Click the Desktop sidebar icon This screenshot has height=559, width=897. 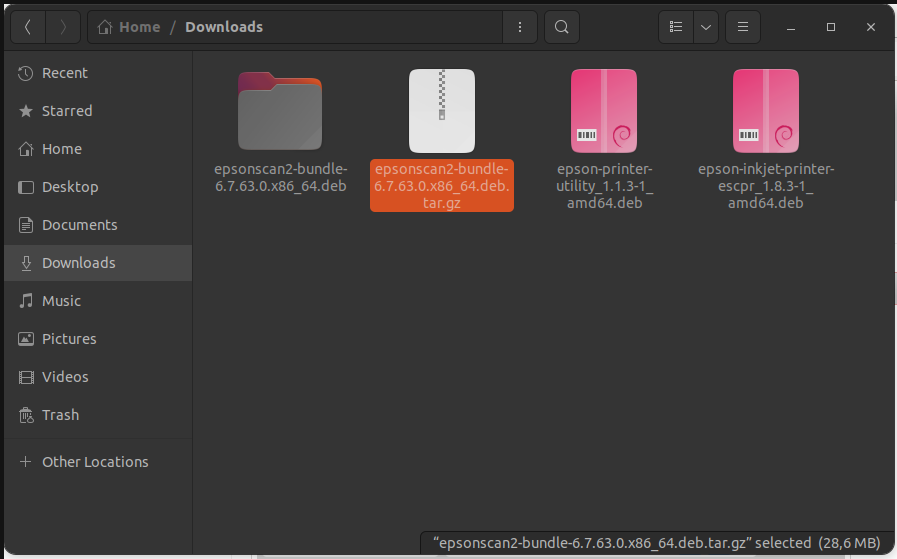click(x=26, y=187)
